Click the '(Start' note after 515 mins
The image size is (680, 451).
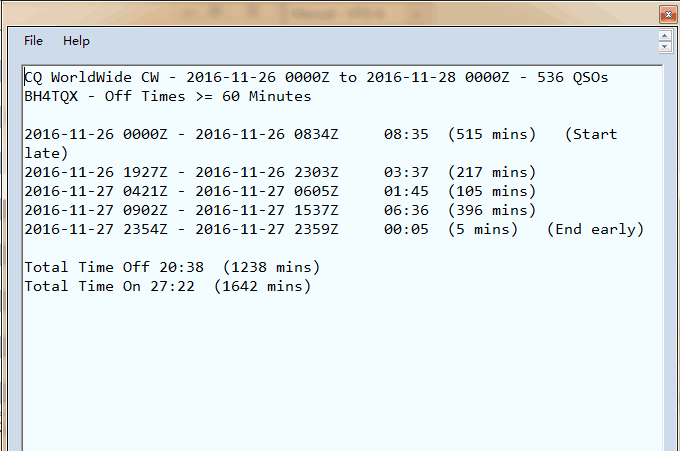pyautogui.click(x=591, y=134)
